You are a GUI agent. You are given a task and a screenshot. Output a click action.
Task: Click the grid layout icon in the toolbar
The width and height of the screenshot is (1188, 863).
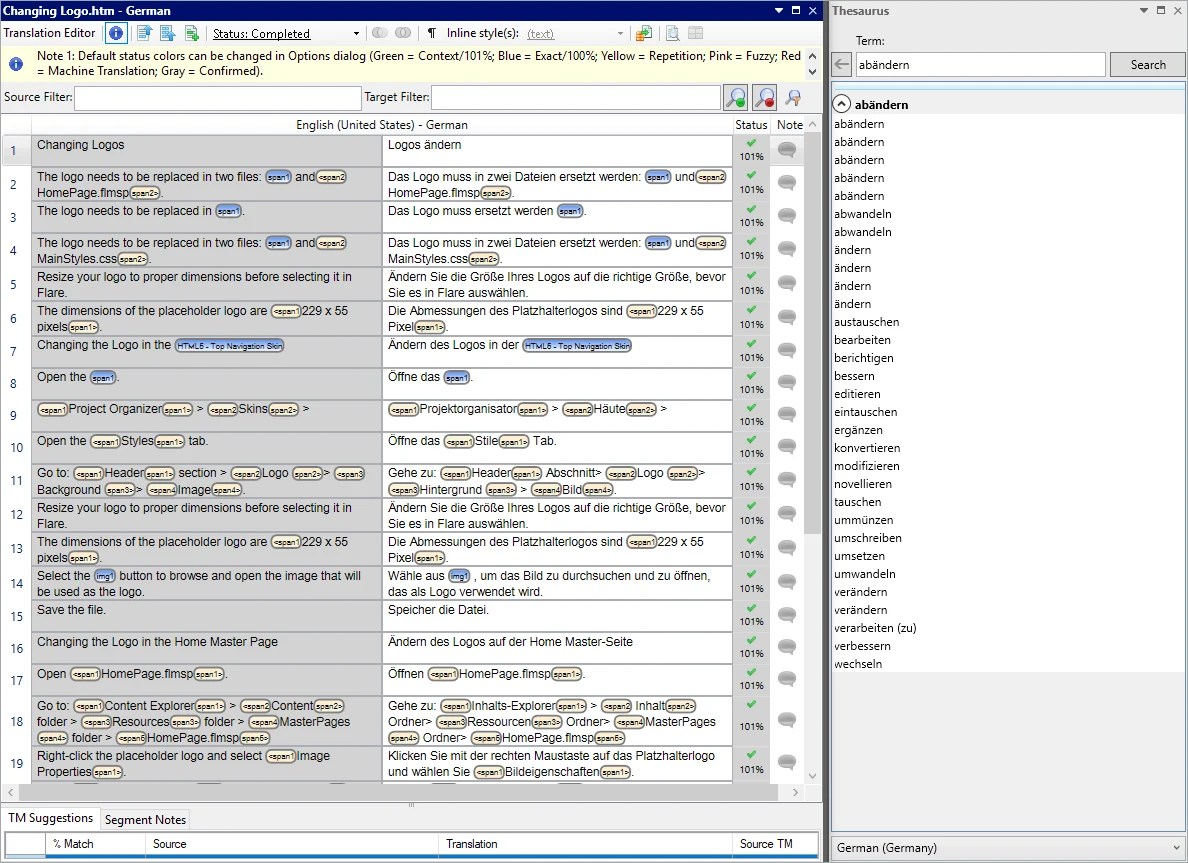696,32
